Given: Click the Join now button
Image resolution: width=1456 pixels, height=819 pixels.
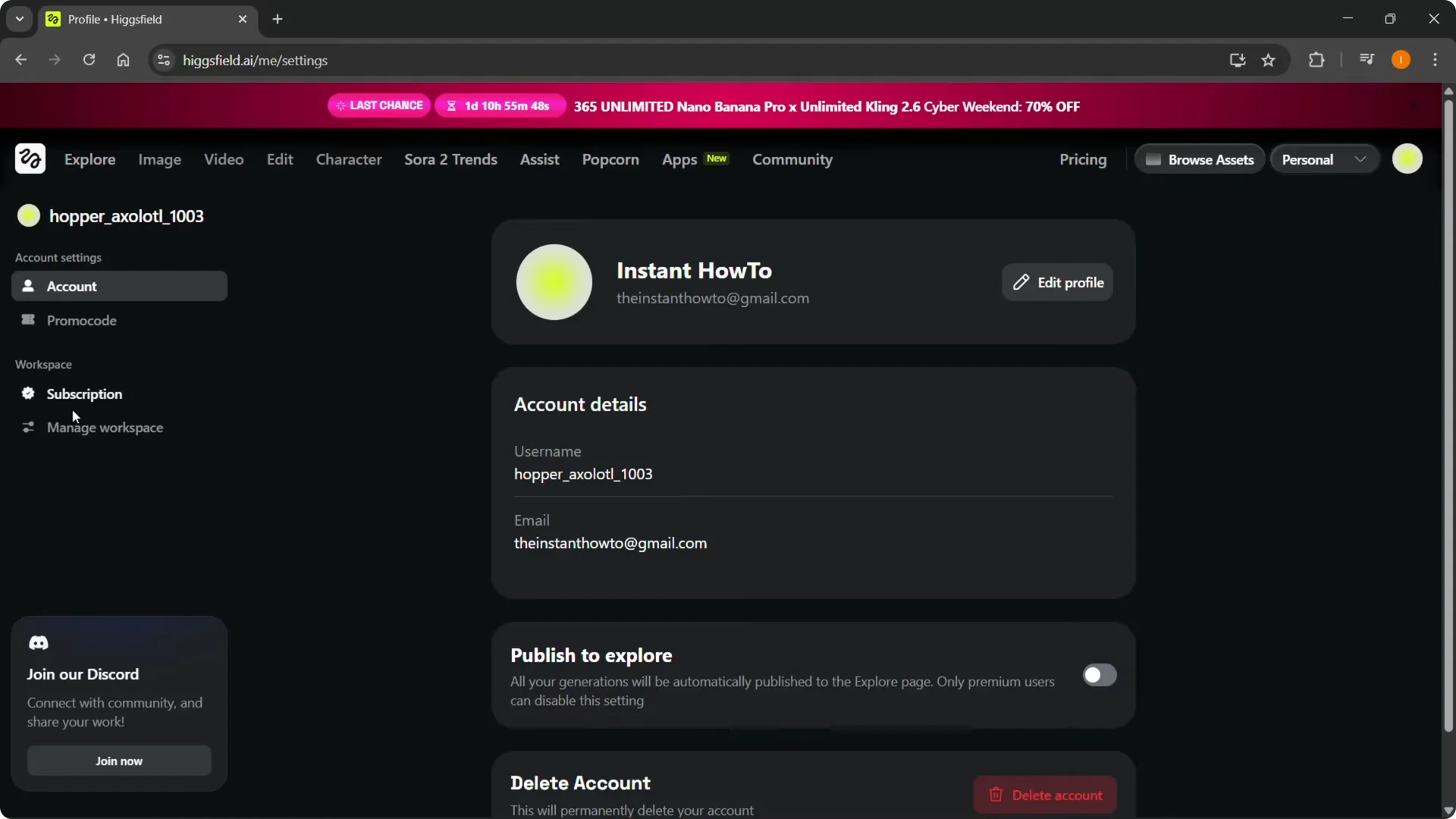Looking at the screenshot, I should click(119, 761).
